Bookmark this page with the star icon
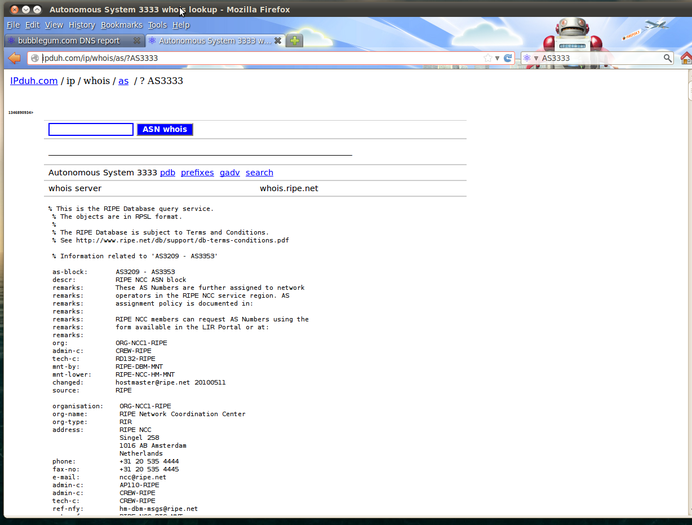The height and width of the screenshot is (525, 692). coord(488,58)
